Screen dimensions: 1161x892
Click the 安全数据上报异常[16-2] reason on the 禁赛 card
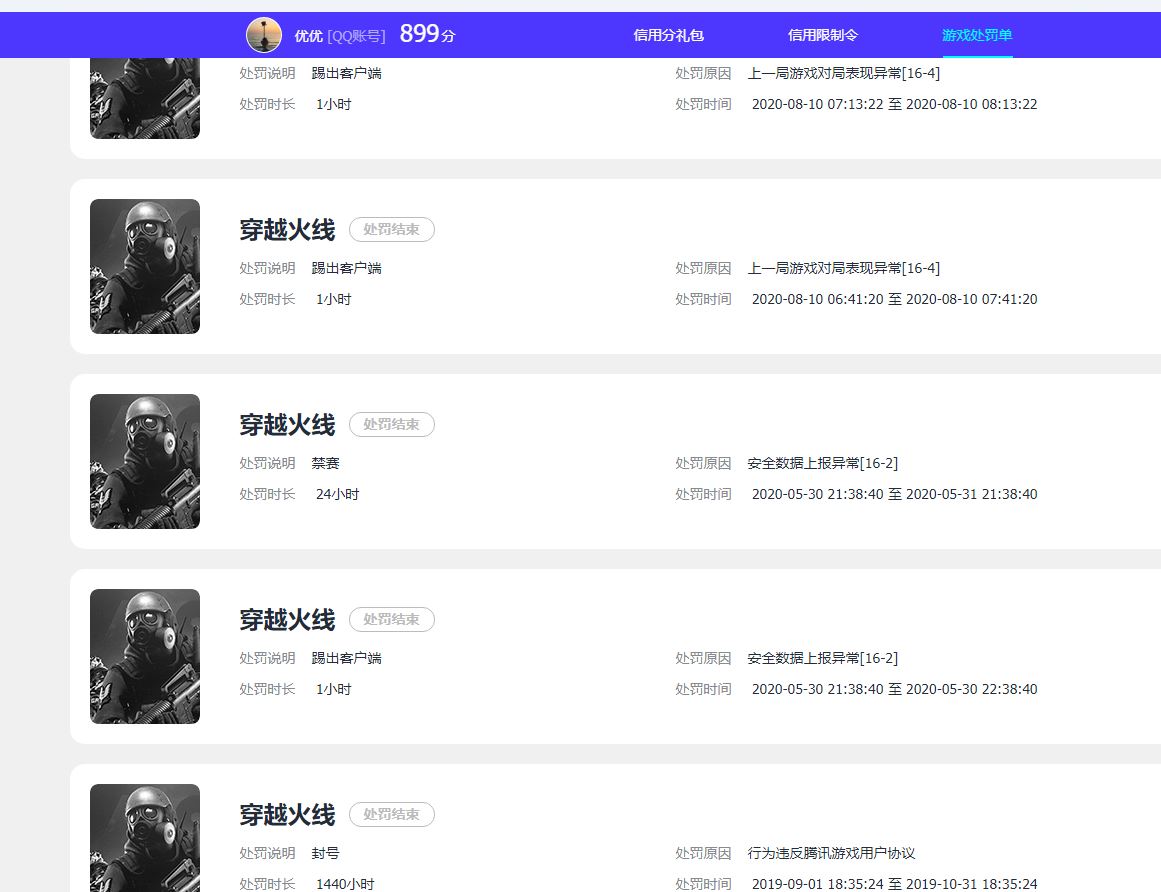click(822, 463)
